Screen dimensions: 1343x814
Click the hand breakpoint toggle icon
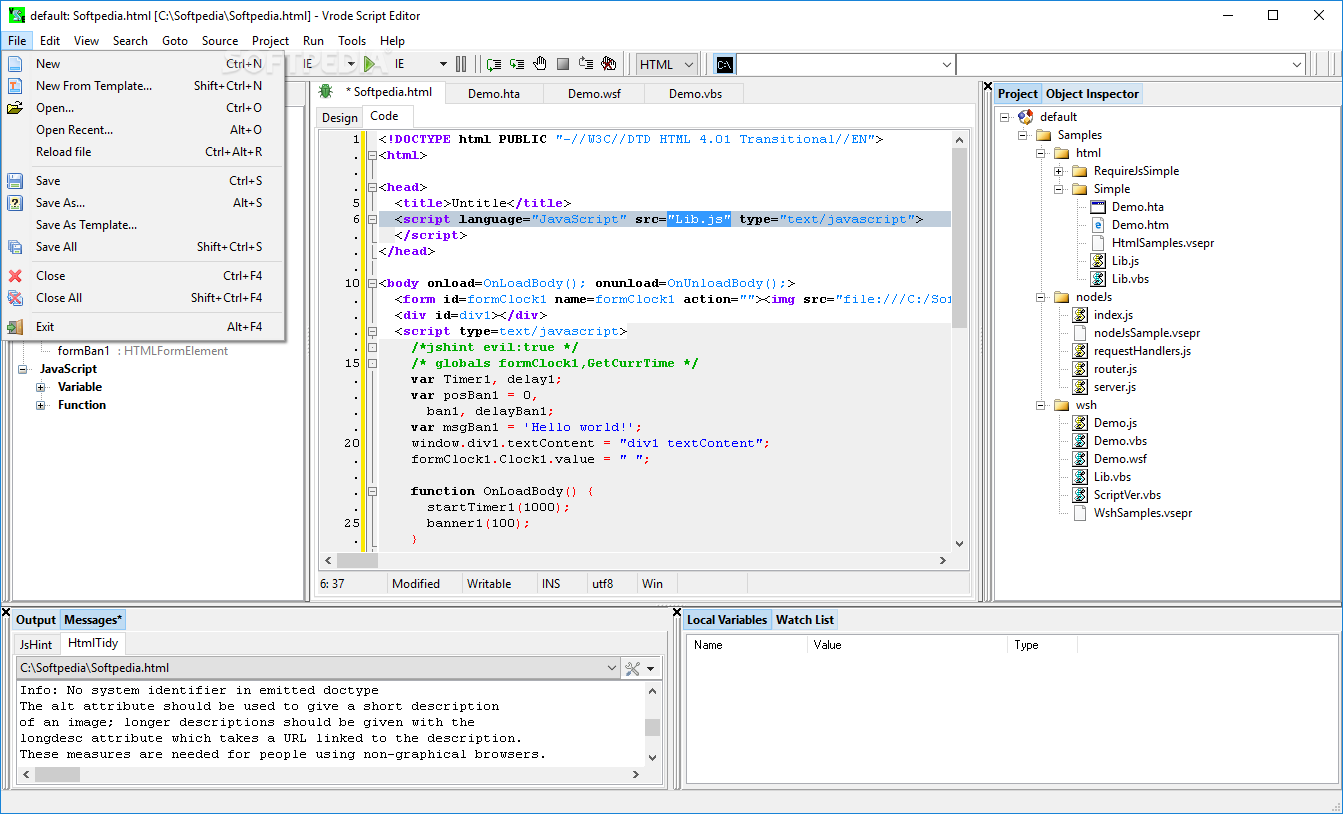(x=540, y=64)
